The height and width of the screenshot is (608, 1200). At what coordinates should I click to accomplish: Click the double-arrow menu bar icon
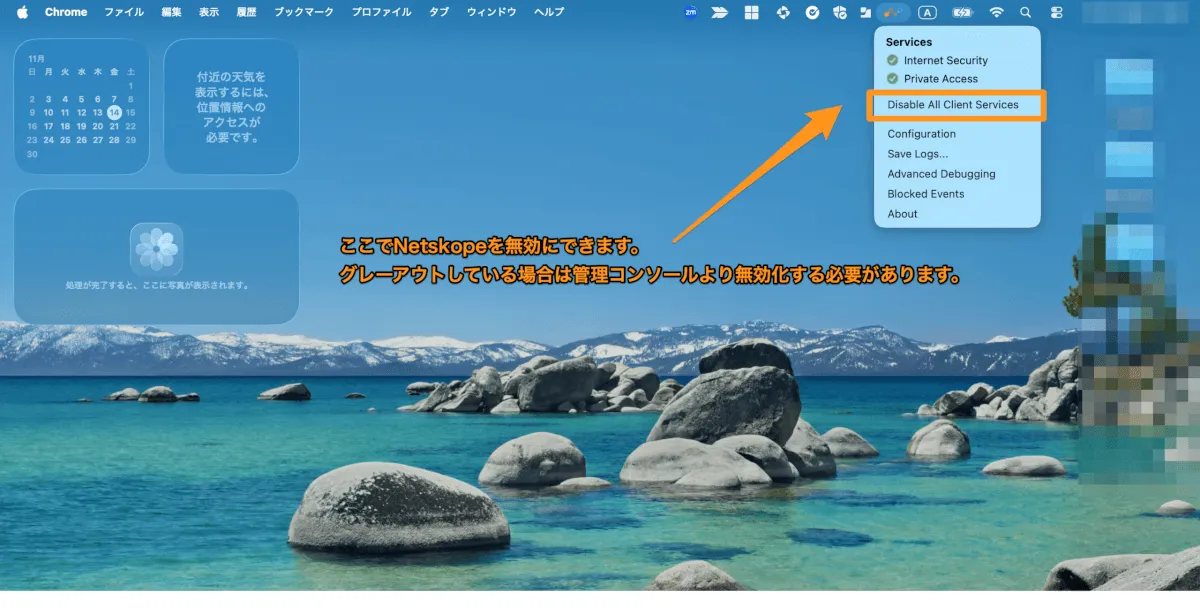point(720,12)
